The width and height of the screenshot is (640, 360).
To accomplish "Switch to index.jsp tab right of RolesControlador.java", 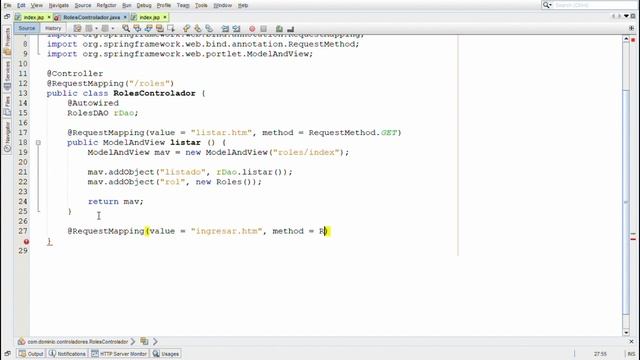I will pos(149,17).
